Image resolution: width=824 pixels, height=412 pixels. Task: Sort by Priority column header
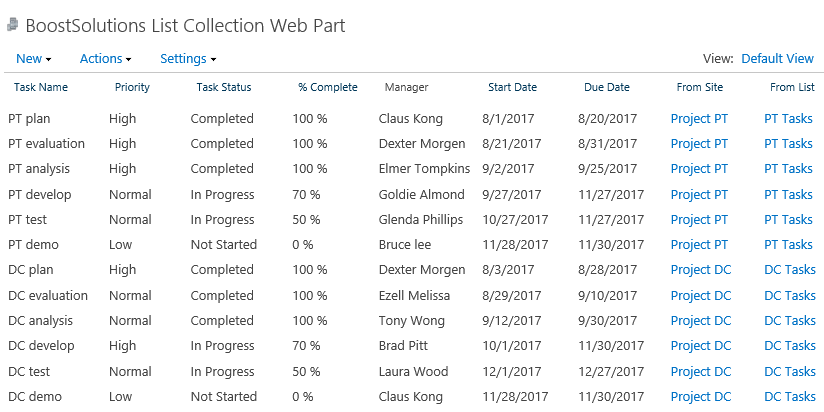coord(132,87)
